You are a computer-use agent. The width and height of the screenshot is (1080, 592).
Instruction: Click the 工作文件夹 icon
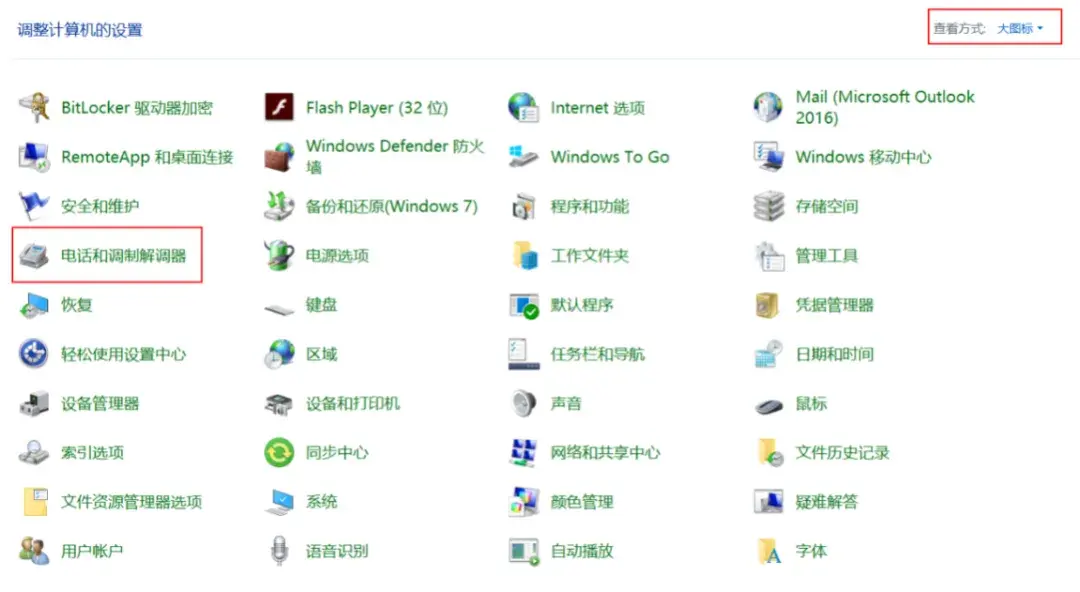pyautogui.click(x=523, y=256)
